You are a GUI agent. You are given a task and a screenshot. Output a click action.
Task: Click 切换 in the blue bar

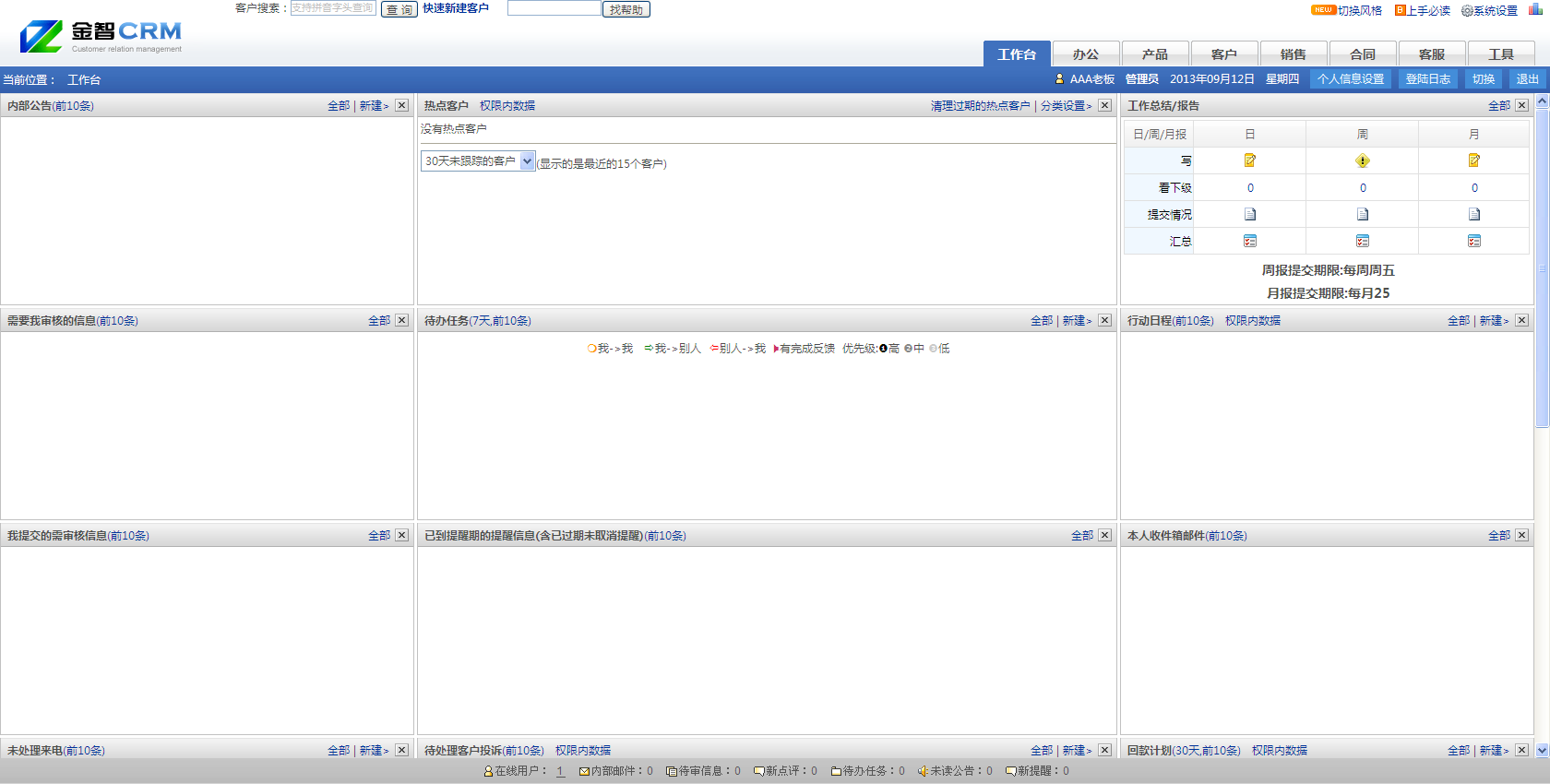pyautogui.click(x=1484, y=79)
